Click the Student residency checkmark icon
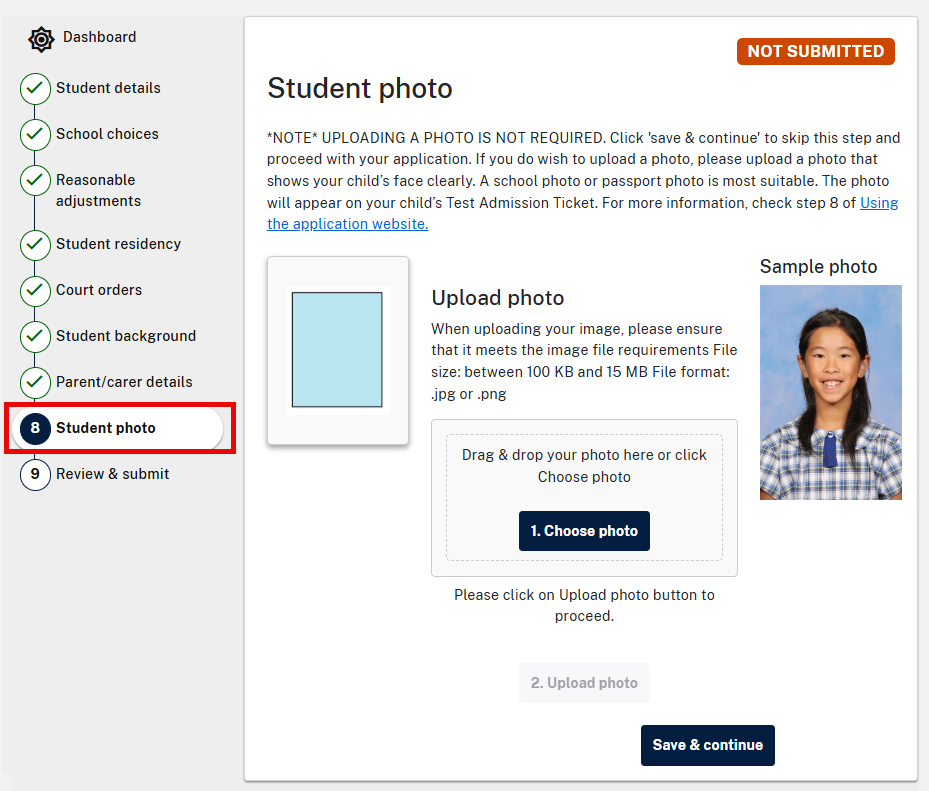 [x=35, y=245]
